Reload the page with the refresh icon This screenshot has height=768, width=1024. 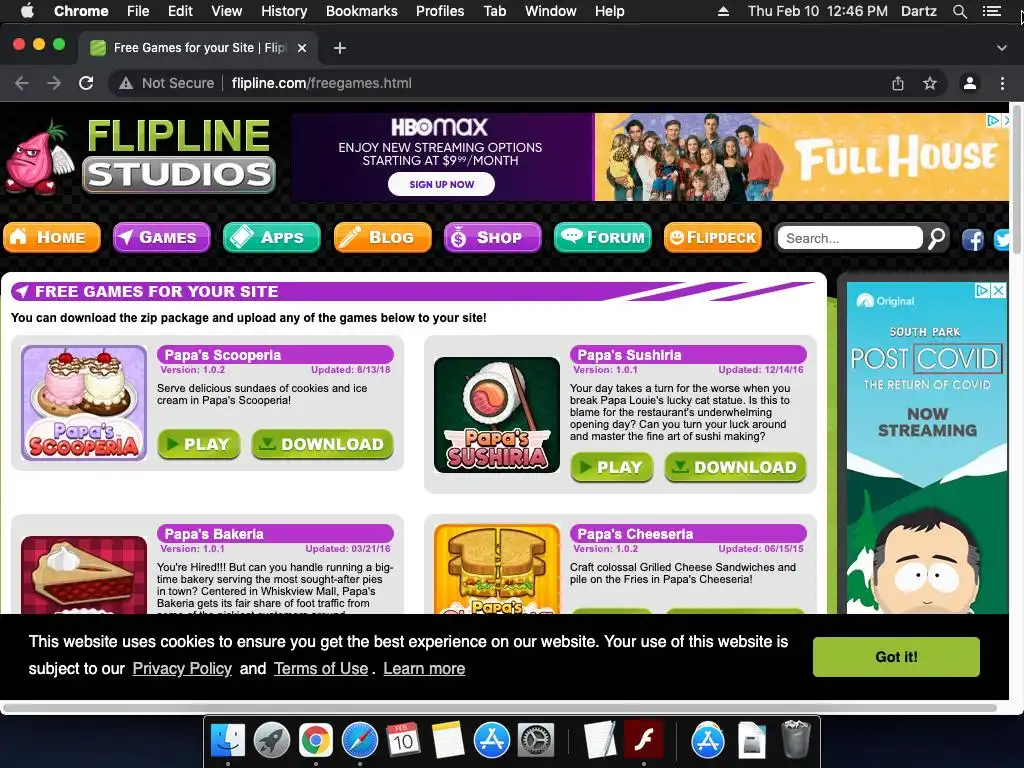tap(86, 83)
